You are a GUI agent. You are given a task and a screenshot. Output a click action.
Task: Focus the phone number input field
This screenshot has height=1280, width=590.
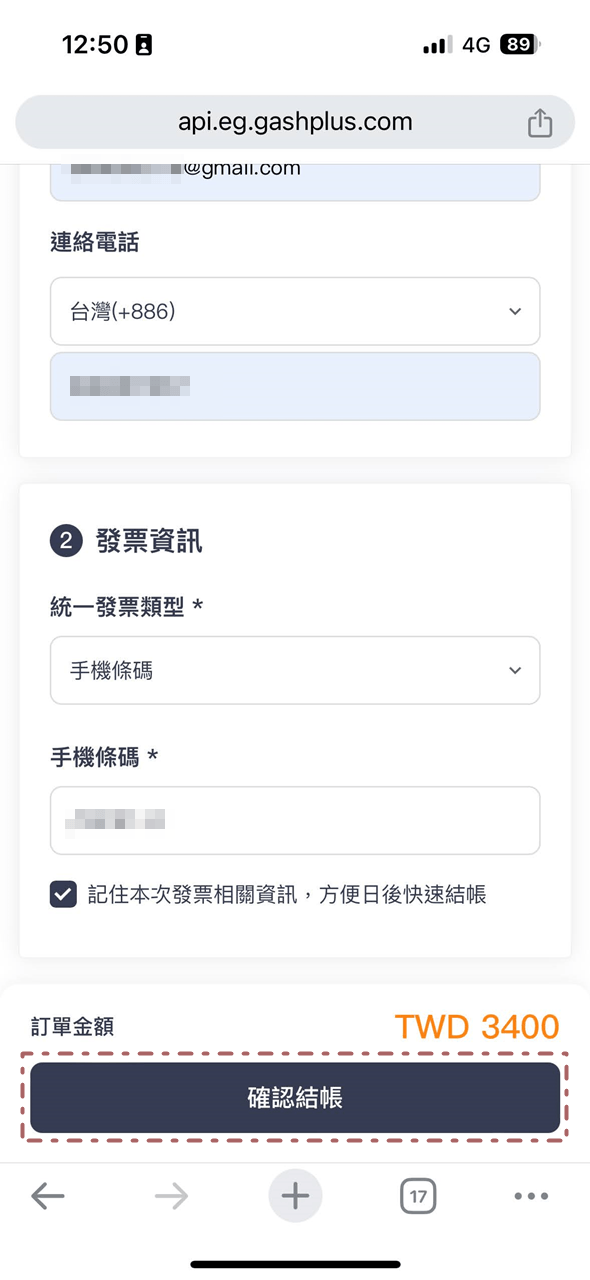295,386
